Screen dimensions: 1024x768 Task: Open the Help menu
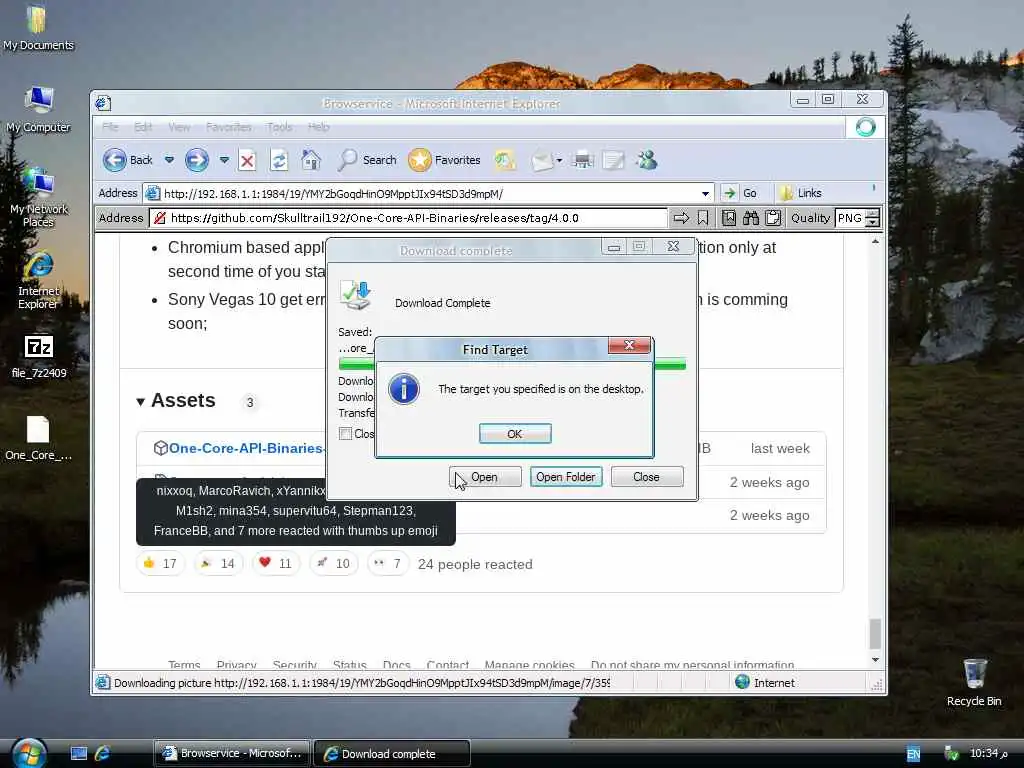coord(319,127)
